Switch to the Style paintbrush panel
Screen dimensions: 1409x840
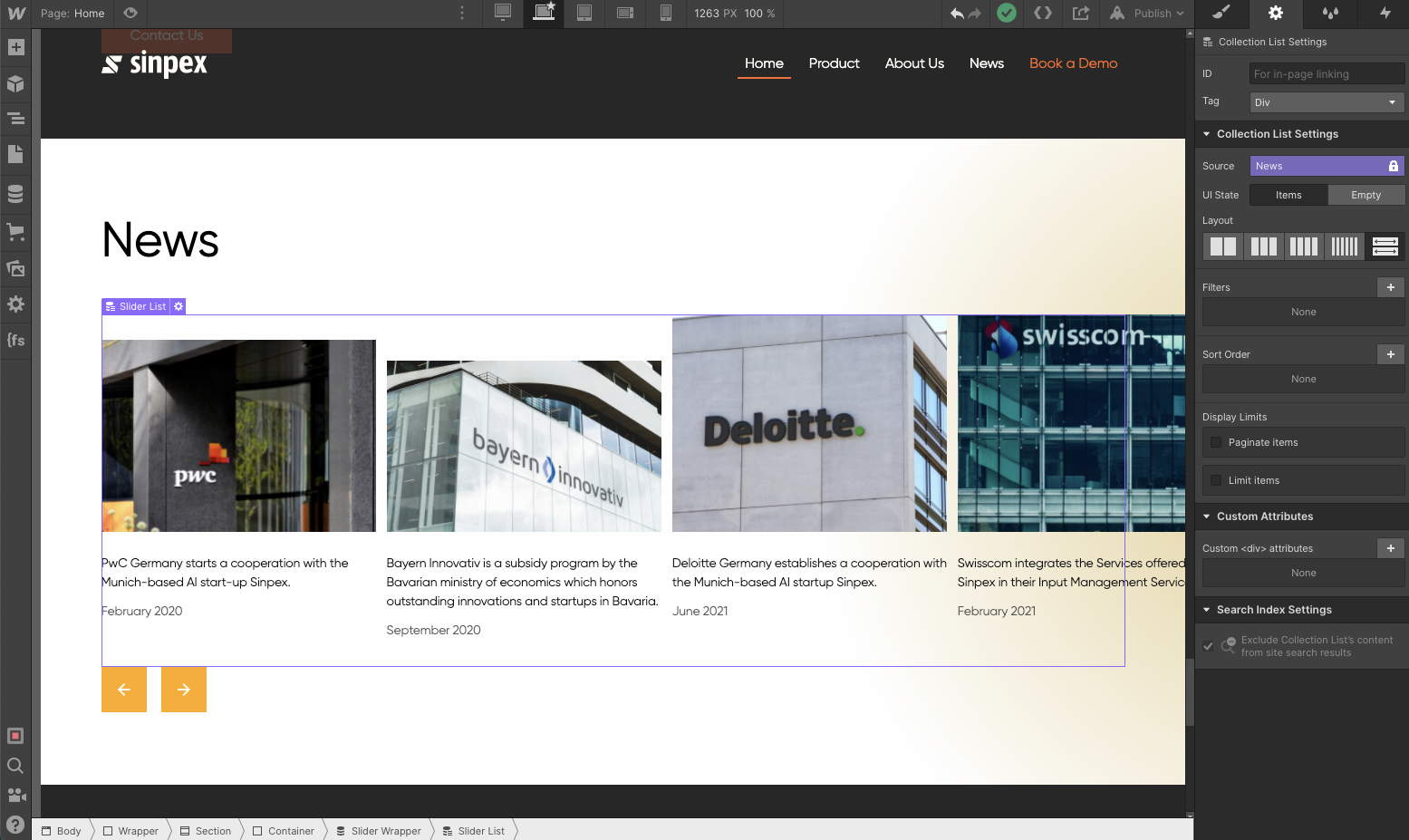pyautogui.click(x=1221, y=14)
